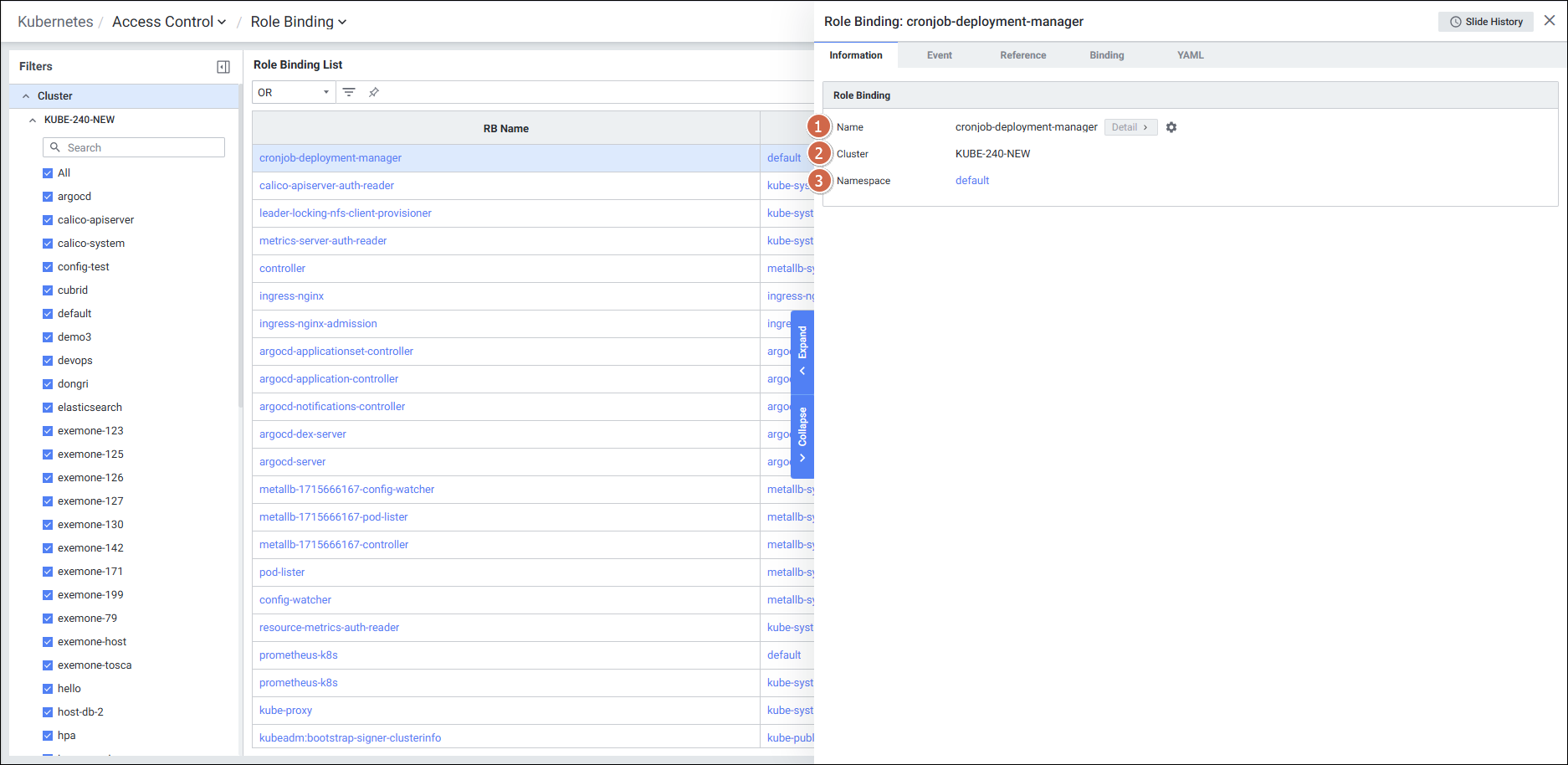The height and width of the screenshot is (765, 1568).
Task: Collapse the Filters panel icon
Action: [x=223, y=67]
